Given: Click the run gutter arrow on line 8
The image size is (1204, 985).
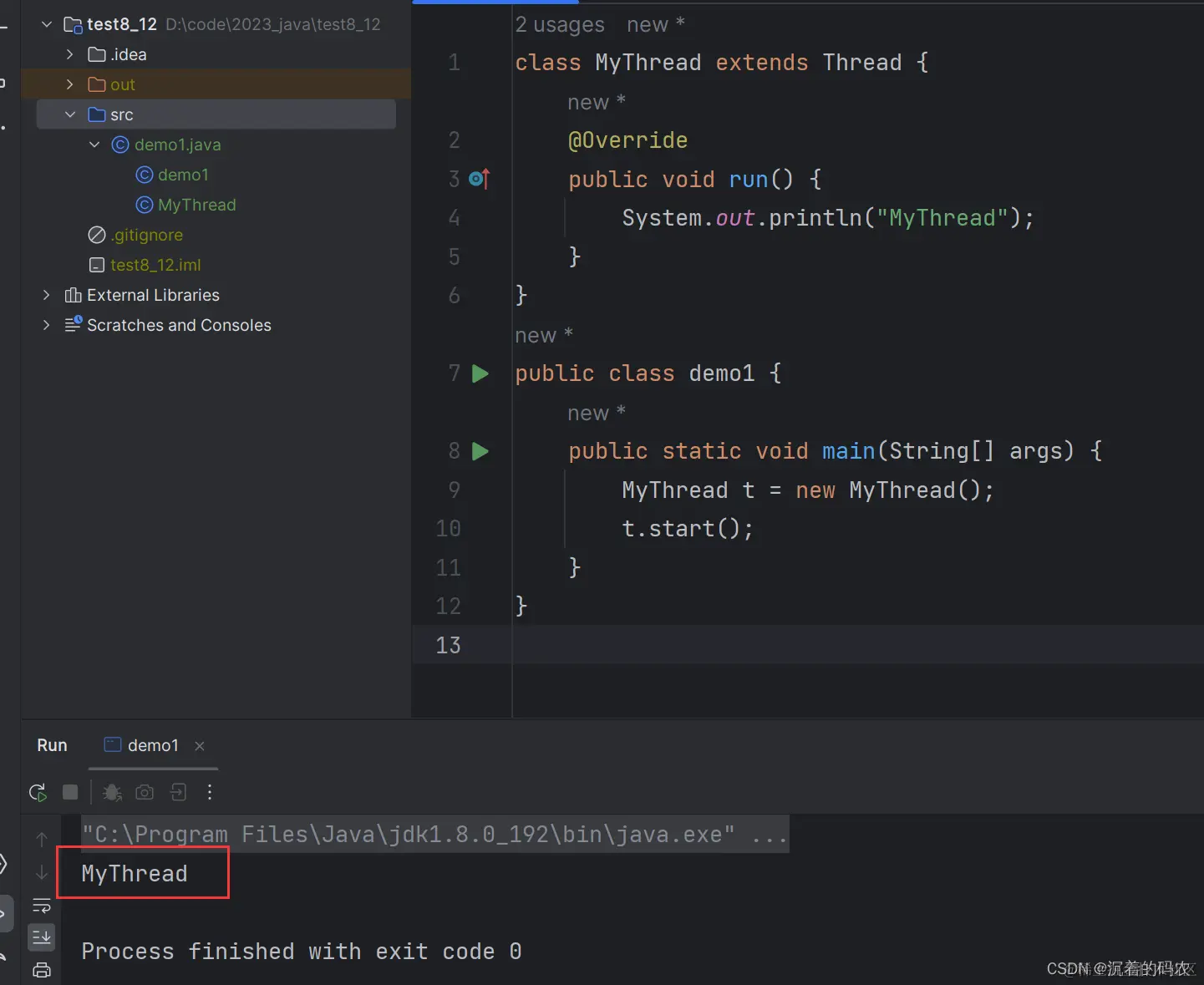Looking at the screenshot, I should pyautogui.click(x=480, y=451).
